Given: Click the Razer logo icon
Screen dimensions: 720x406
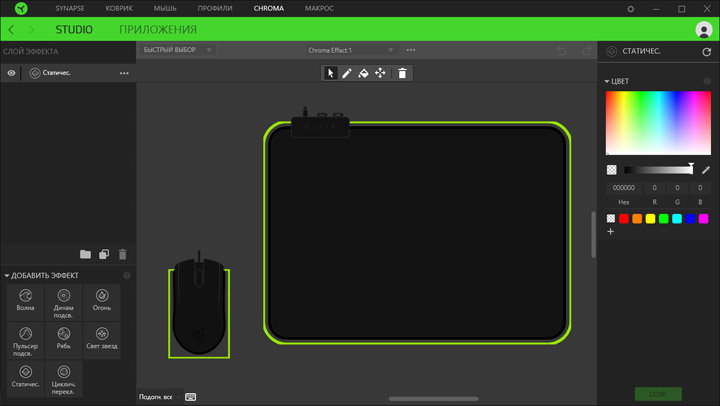Looking at the screenshot, I should point(21,8).
